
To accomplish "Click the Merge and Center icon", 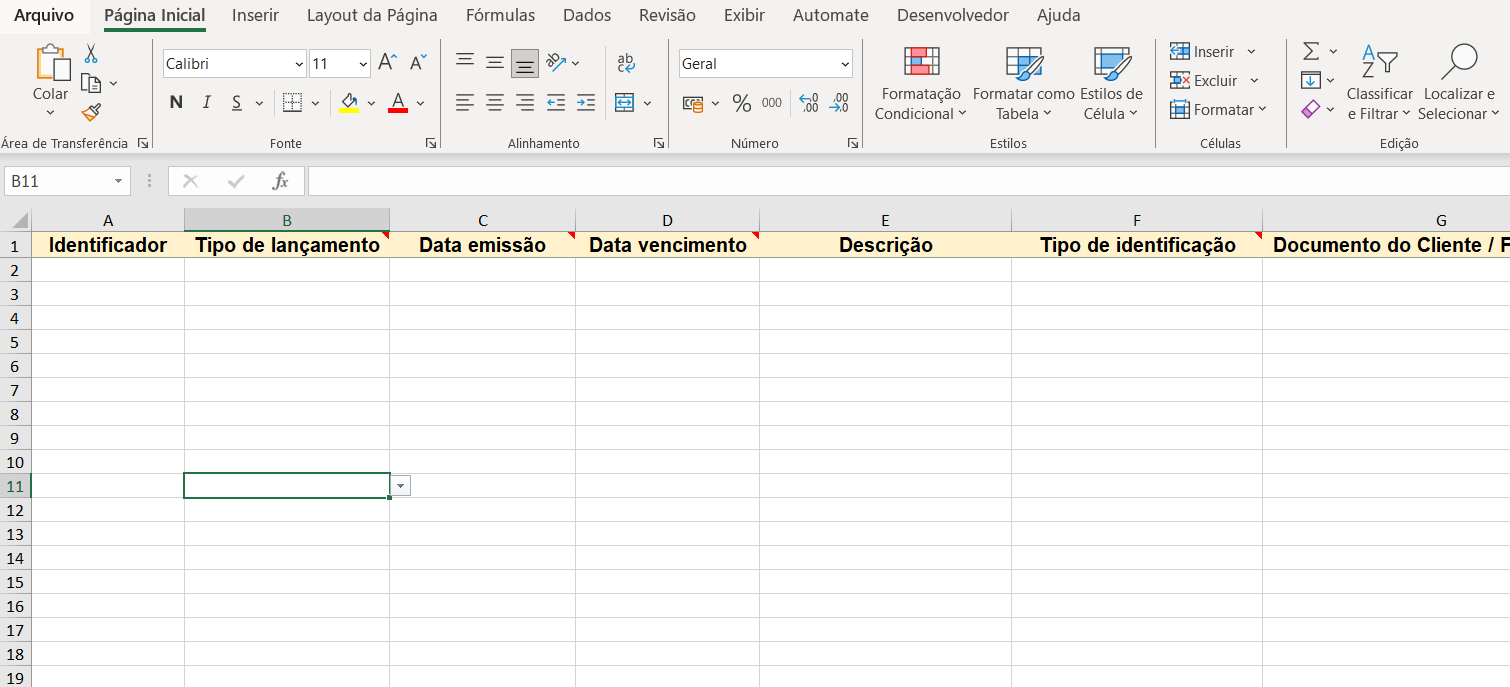I will pos(624,102).
